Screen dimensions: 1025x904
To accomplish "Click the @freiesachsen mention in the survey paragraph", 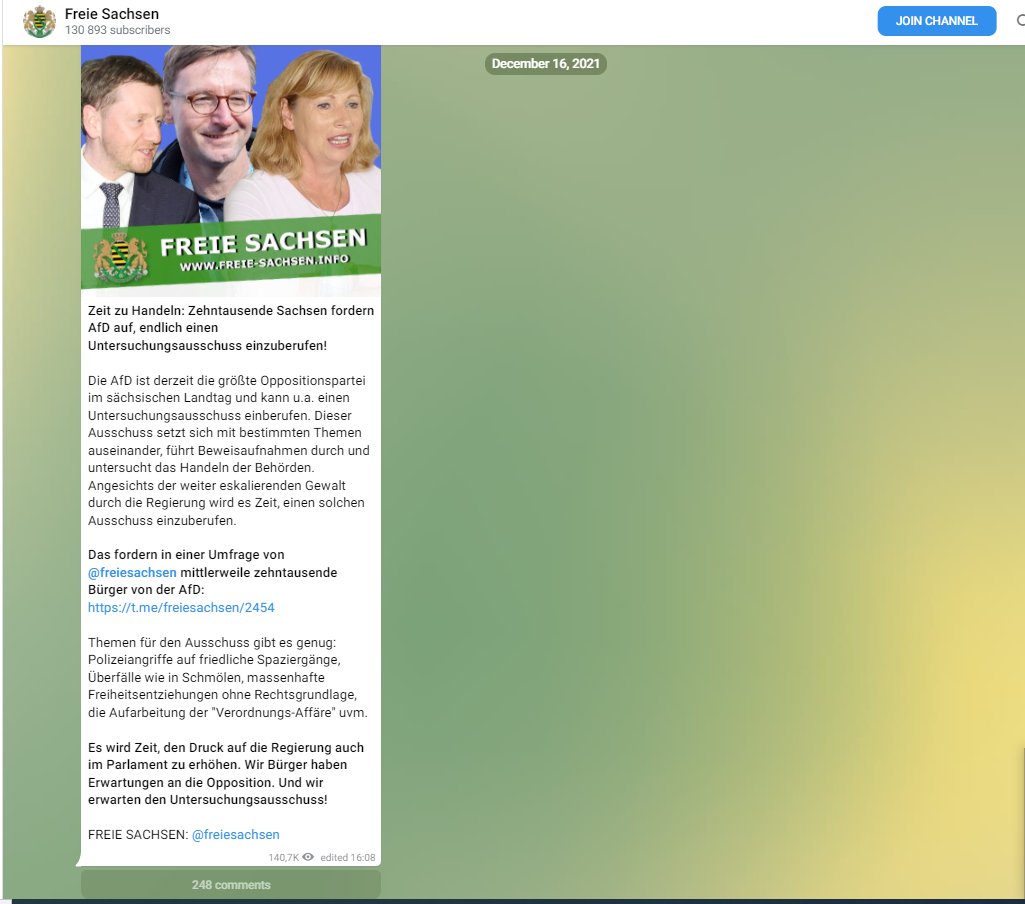I will pos(132,573).
